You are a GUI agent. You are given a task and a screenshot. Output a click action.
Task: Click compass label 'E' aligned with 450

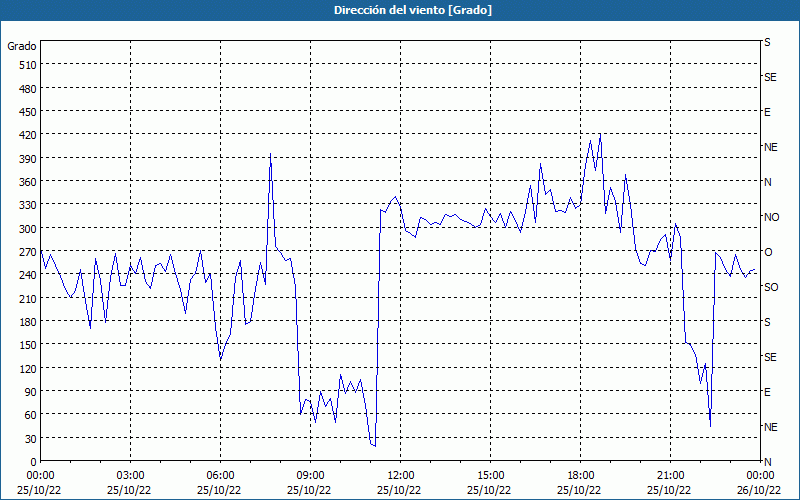click(x=767, y=112)
